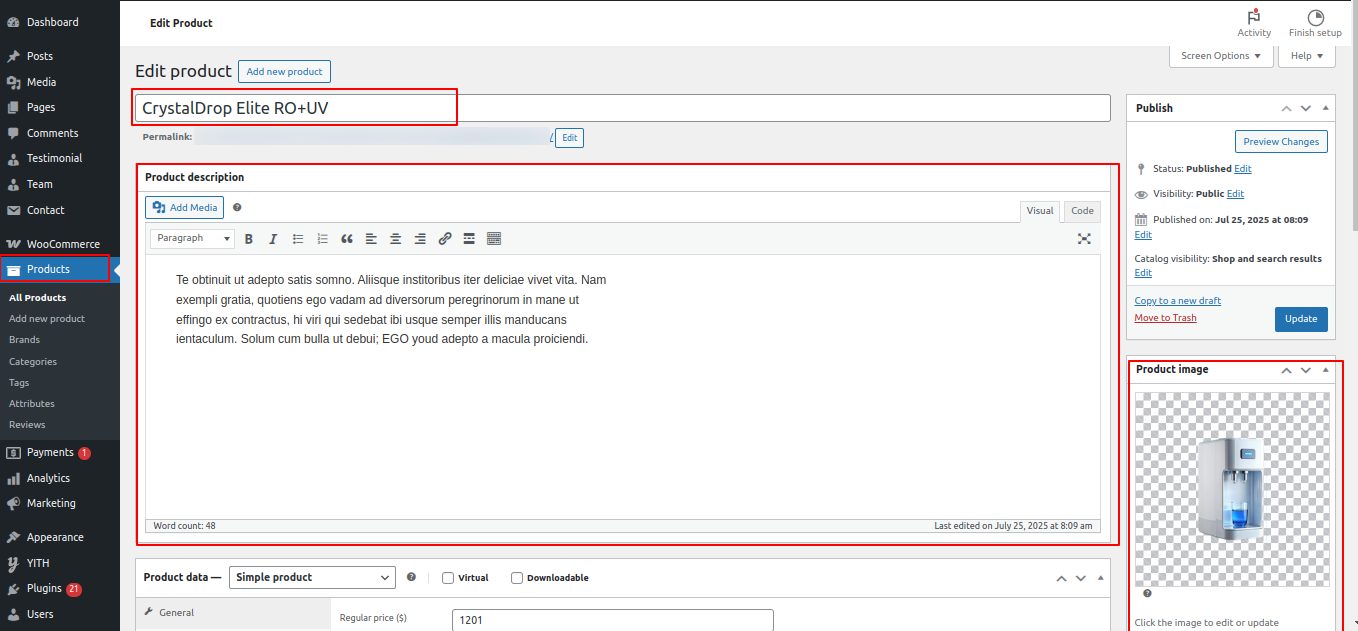This screenshot has width=1358, height=631.
Task: Toggle bold formatting in the description editor
Action: pos(248,239)
